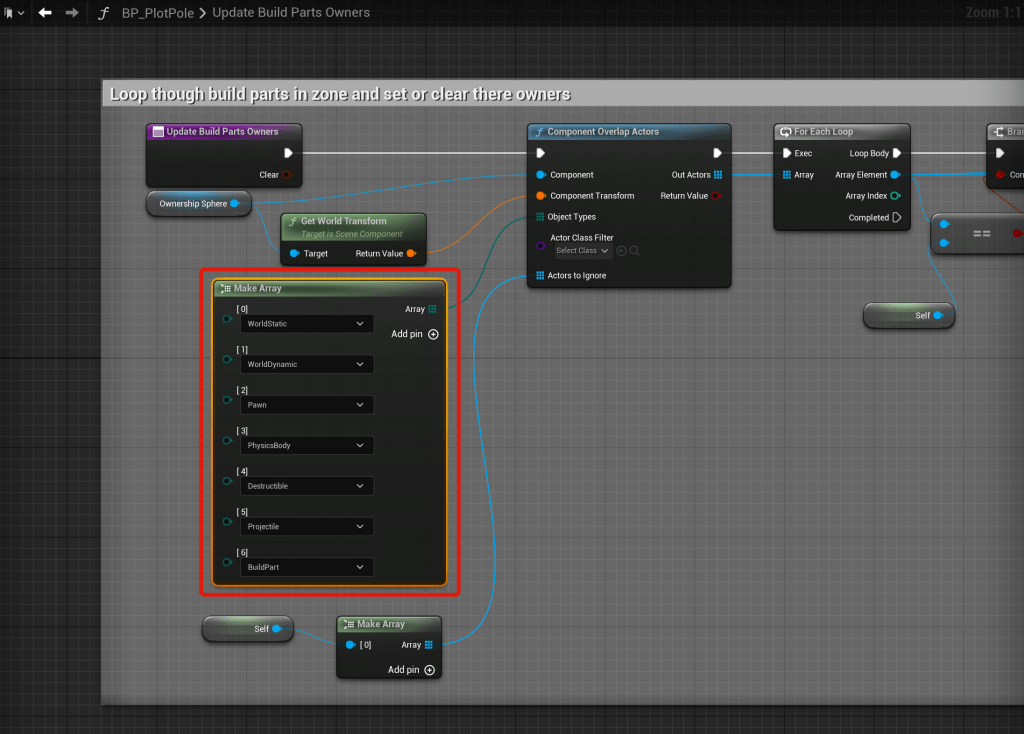This screenshot has height=734, width=1024.
Task: Open the Pawn object type dropdown
Action: pyautogui.click(x=307, y=405)
